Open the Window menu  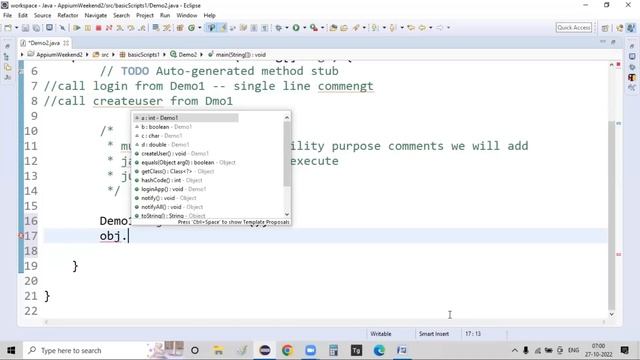[187, 16]
